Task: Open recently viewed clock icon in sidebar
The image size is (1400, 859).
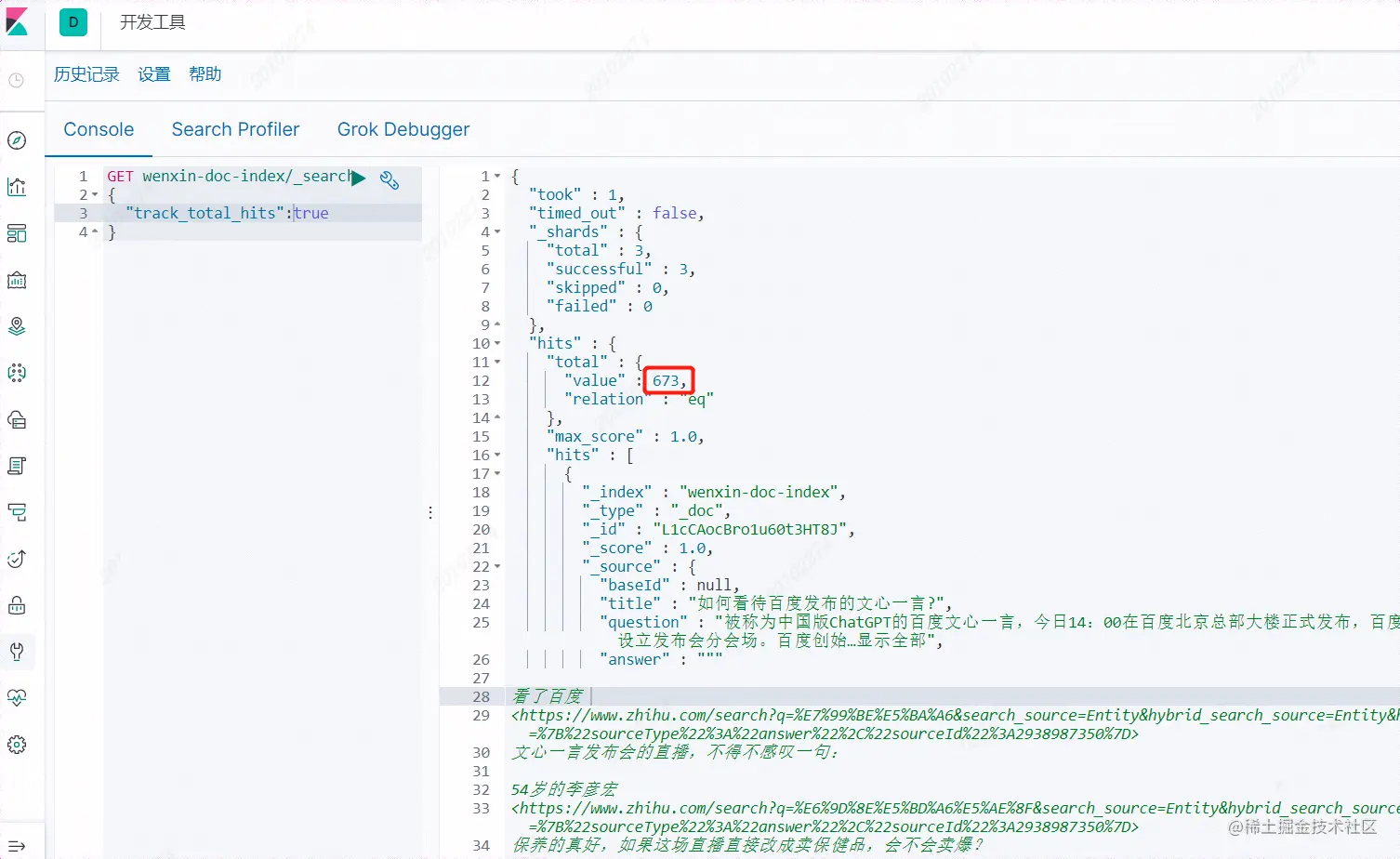Action: click(17, 80)
